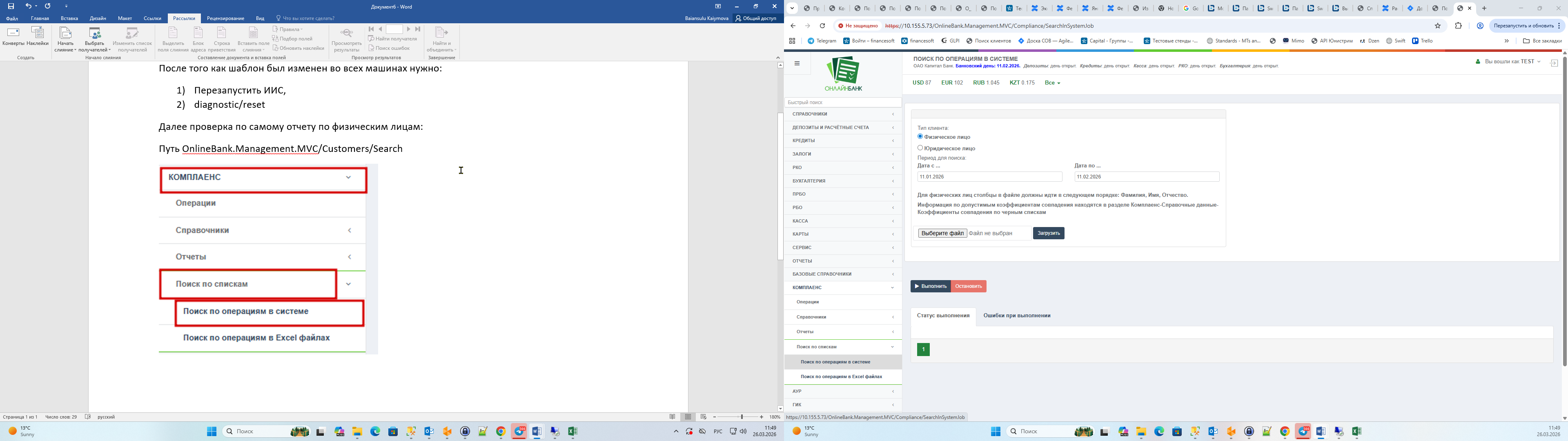This screenshot has height=441, width=1568.
Task: Click the Word save icon in title bar
Action: point(11,6)
